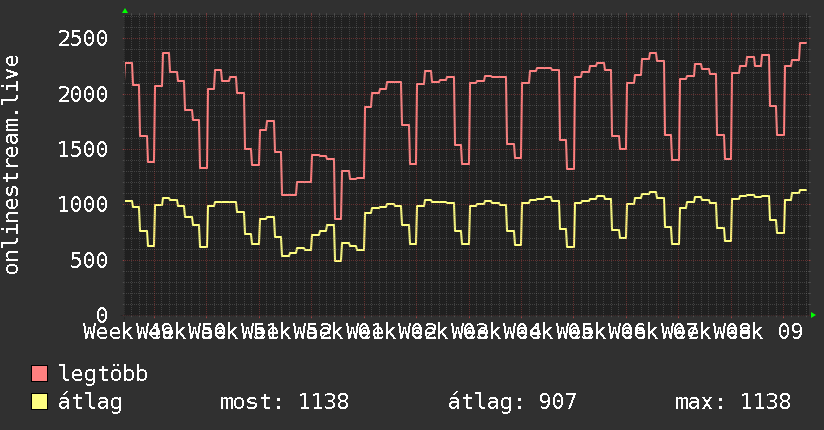Click the 1000 y-axis label

pyautogui.click(x=83, y=204)
